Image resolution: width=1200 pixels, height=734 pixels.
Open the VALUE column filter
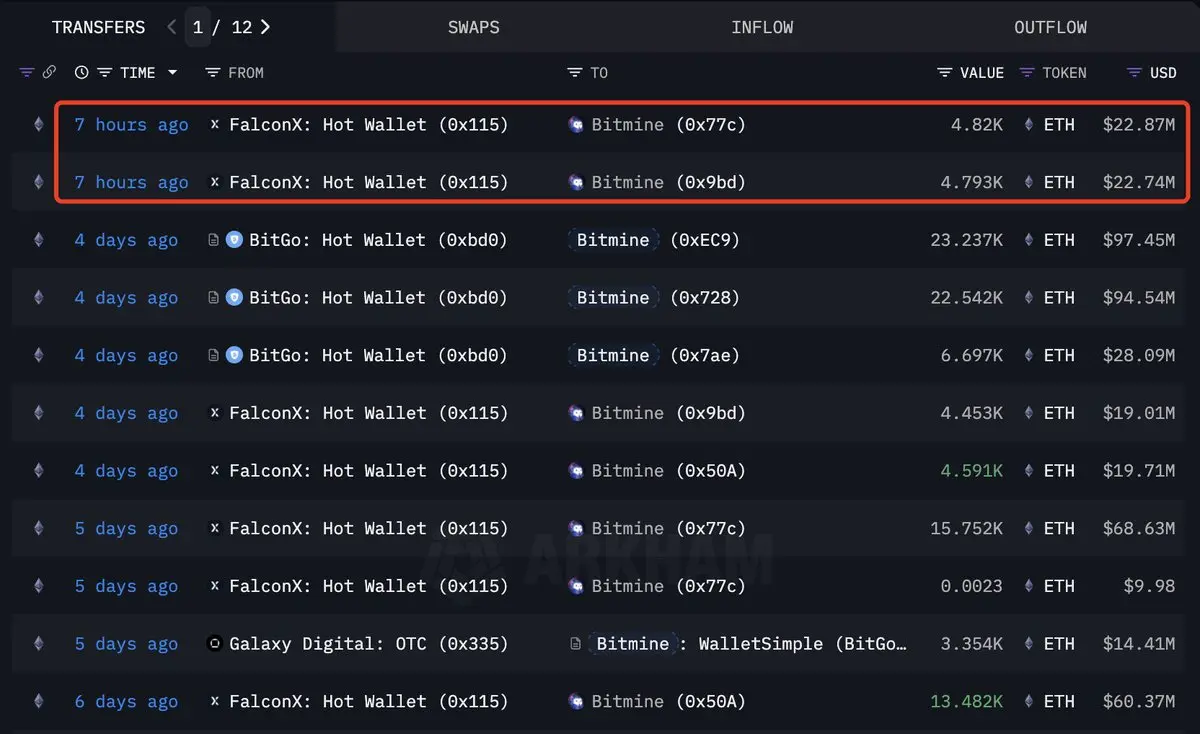(x=944, y=72)
